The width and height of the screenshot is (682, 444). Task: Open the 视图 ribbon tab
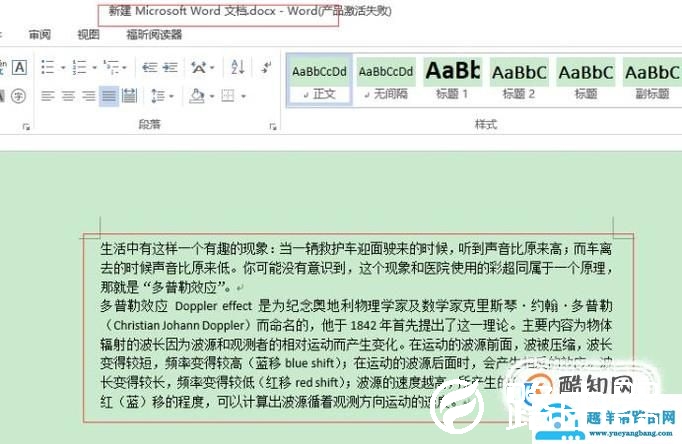(x=88, y=34)
